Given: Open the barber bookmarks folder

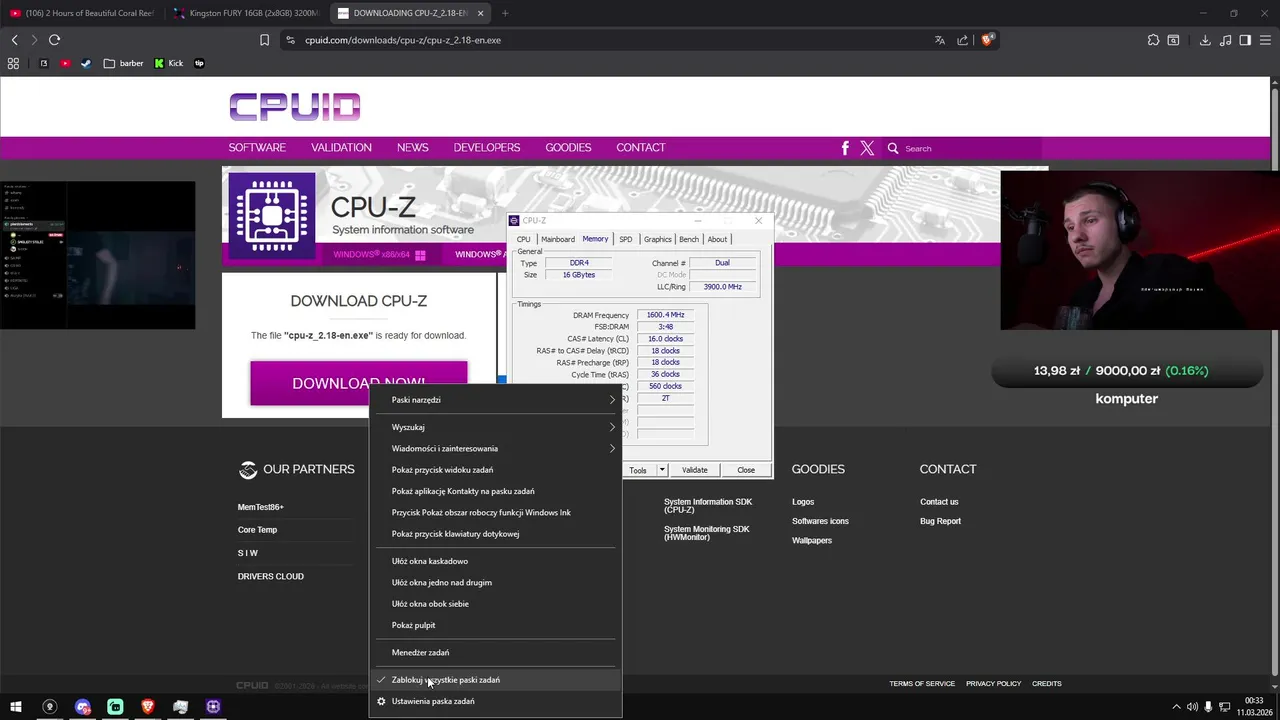Looking at the screenshot, I should click(x=124, y=63).
